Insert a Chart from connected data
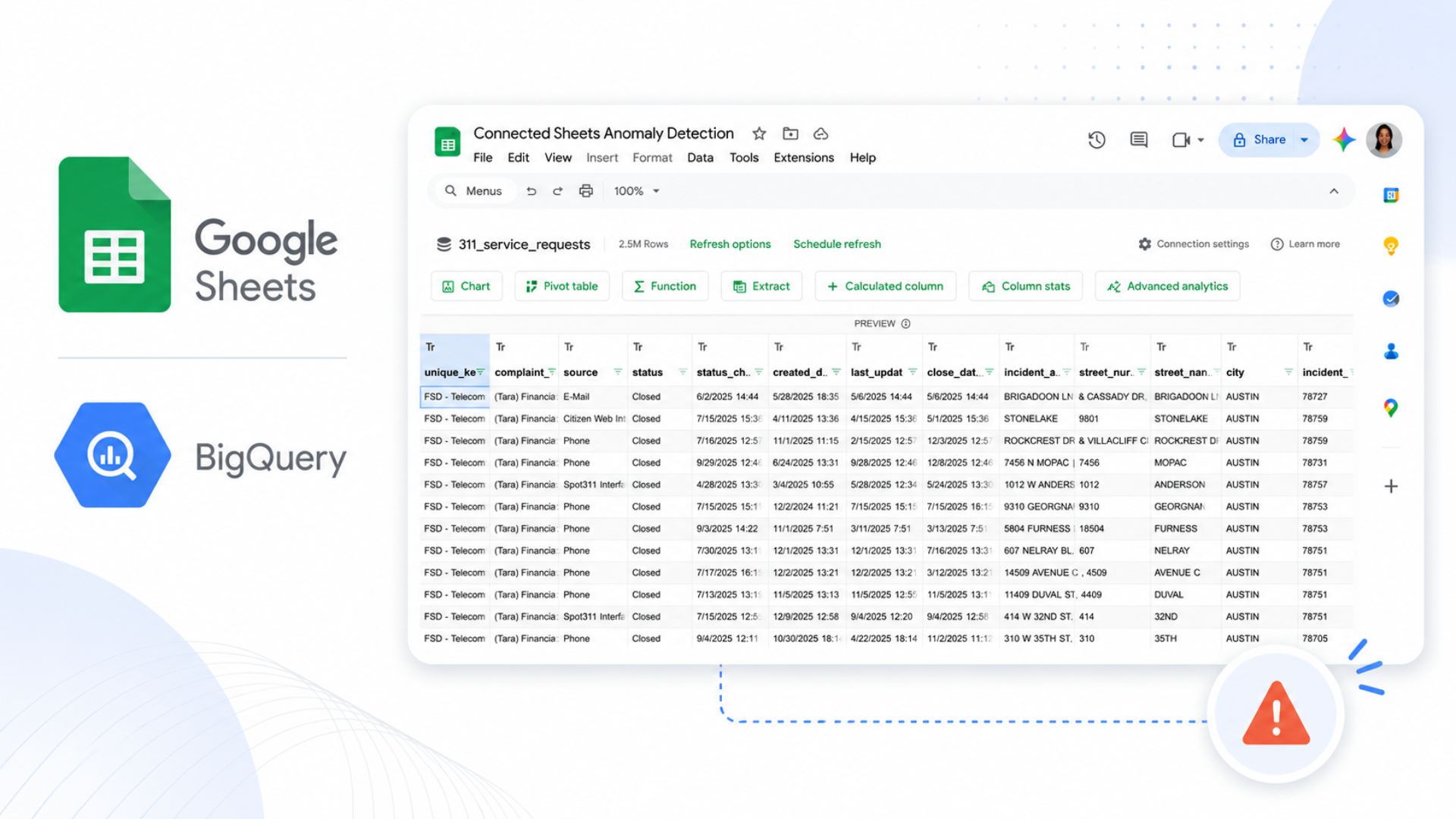 pyautogui.click(x=466, y=286)
